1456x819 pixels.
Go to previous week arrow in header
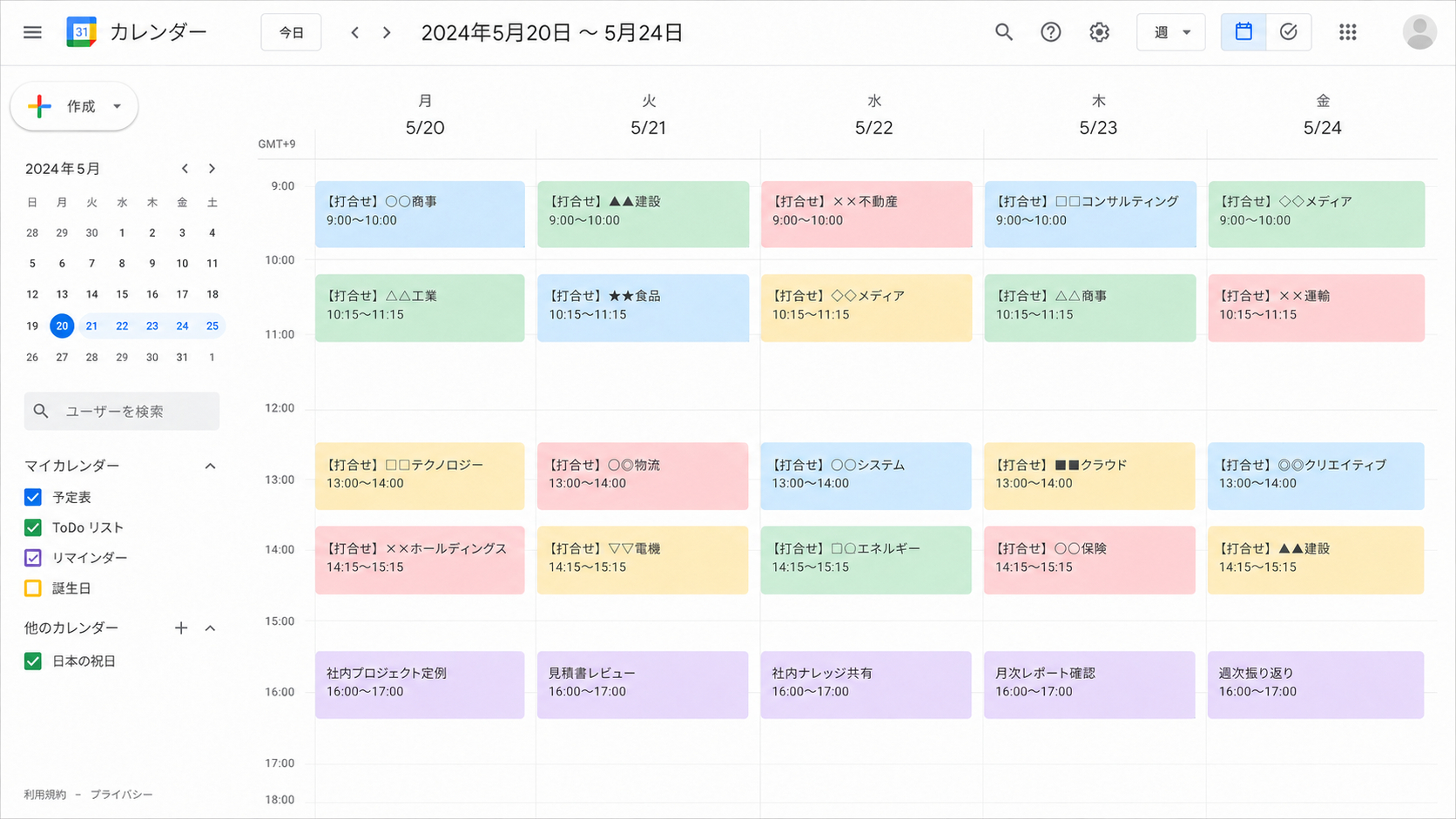(x=354, y=33)
